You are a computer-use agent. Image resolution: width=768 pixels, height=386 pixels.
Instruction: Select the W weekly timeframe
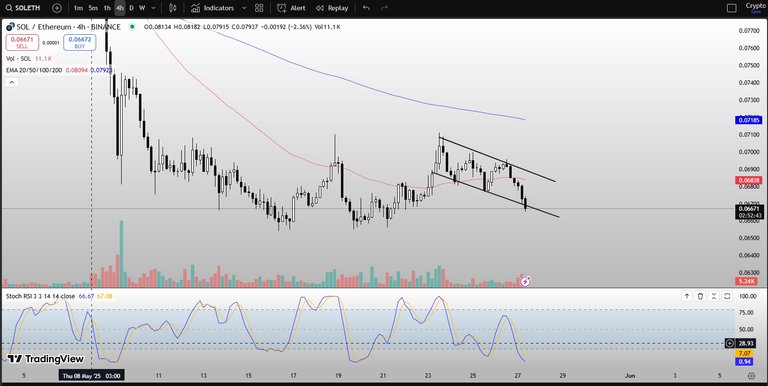coord(142,8)
